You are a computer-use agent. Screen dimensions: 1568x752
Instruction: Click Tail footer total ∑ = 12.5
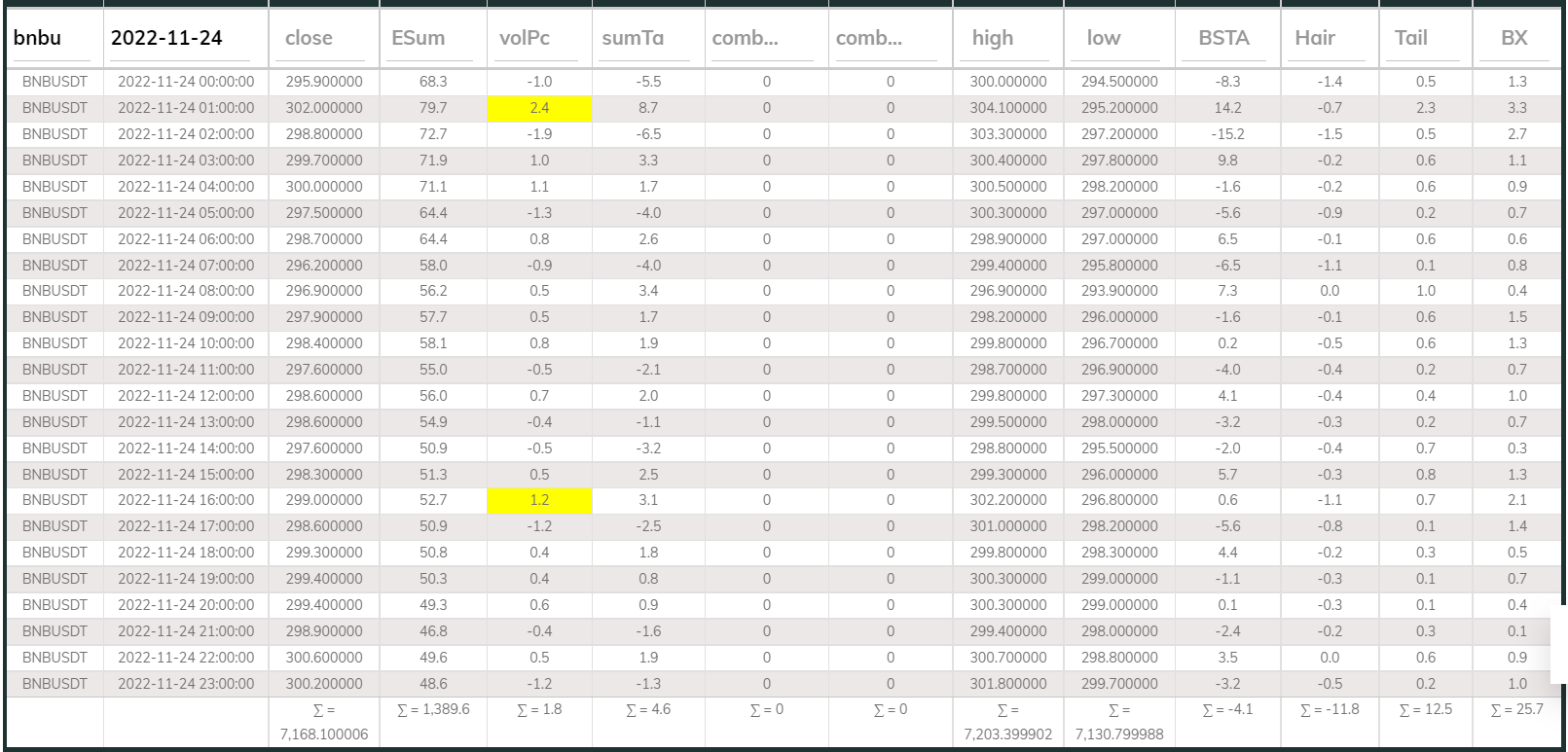(1426, 710)
